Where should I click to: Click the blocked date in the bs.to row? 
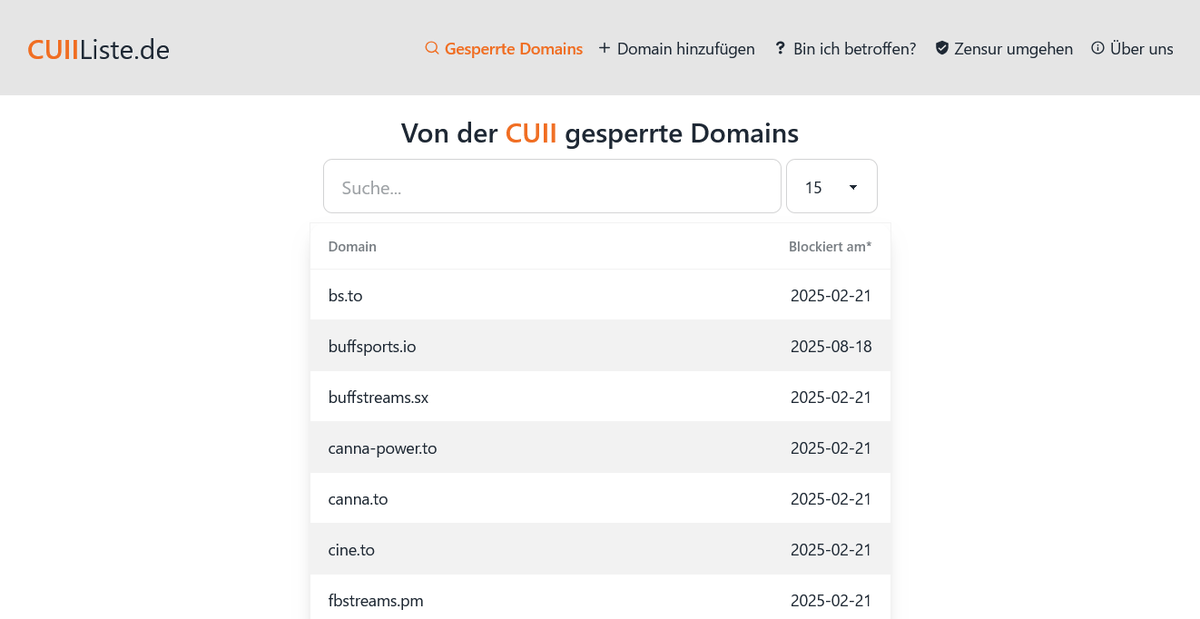coord(831,295)
